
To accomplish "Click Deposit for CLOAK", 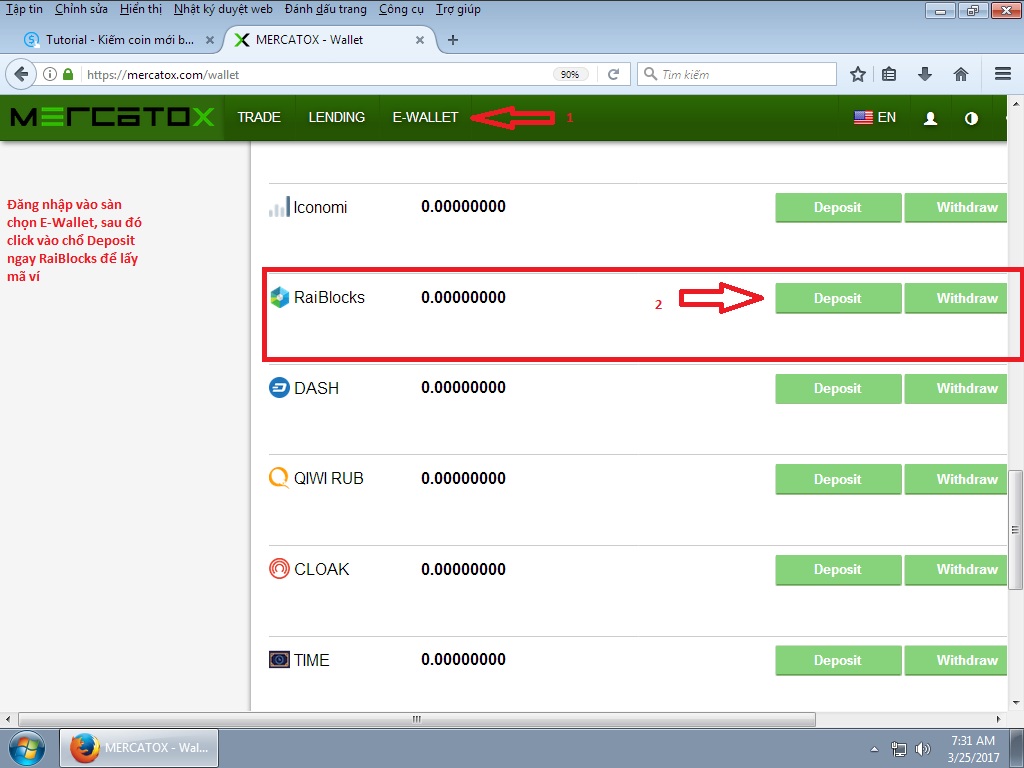I will click(x=838, y=569).
